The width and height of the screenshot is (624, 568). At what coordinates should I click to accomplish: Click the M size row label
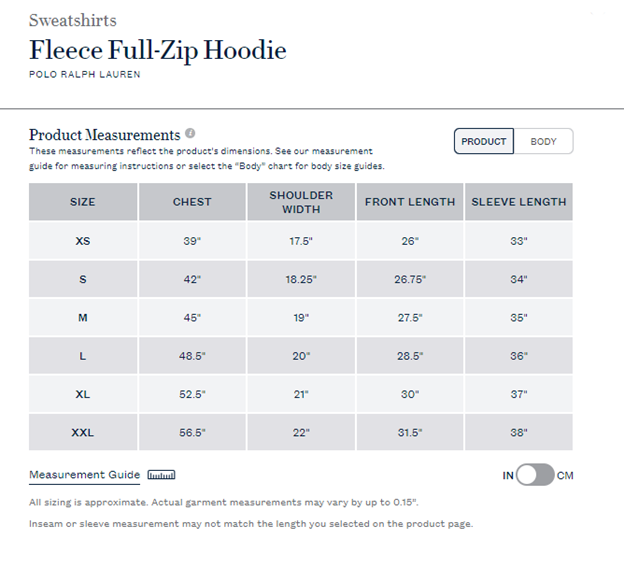[x=83, y=317]
